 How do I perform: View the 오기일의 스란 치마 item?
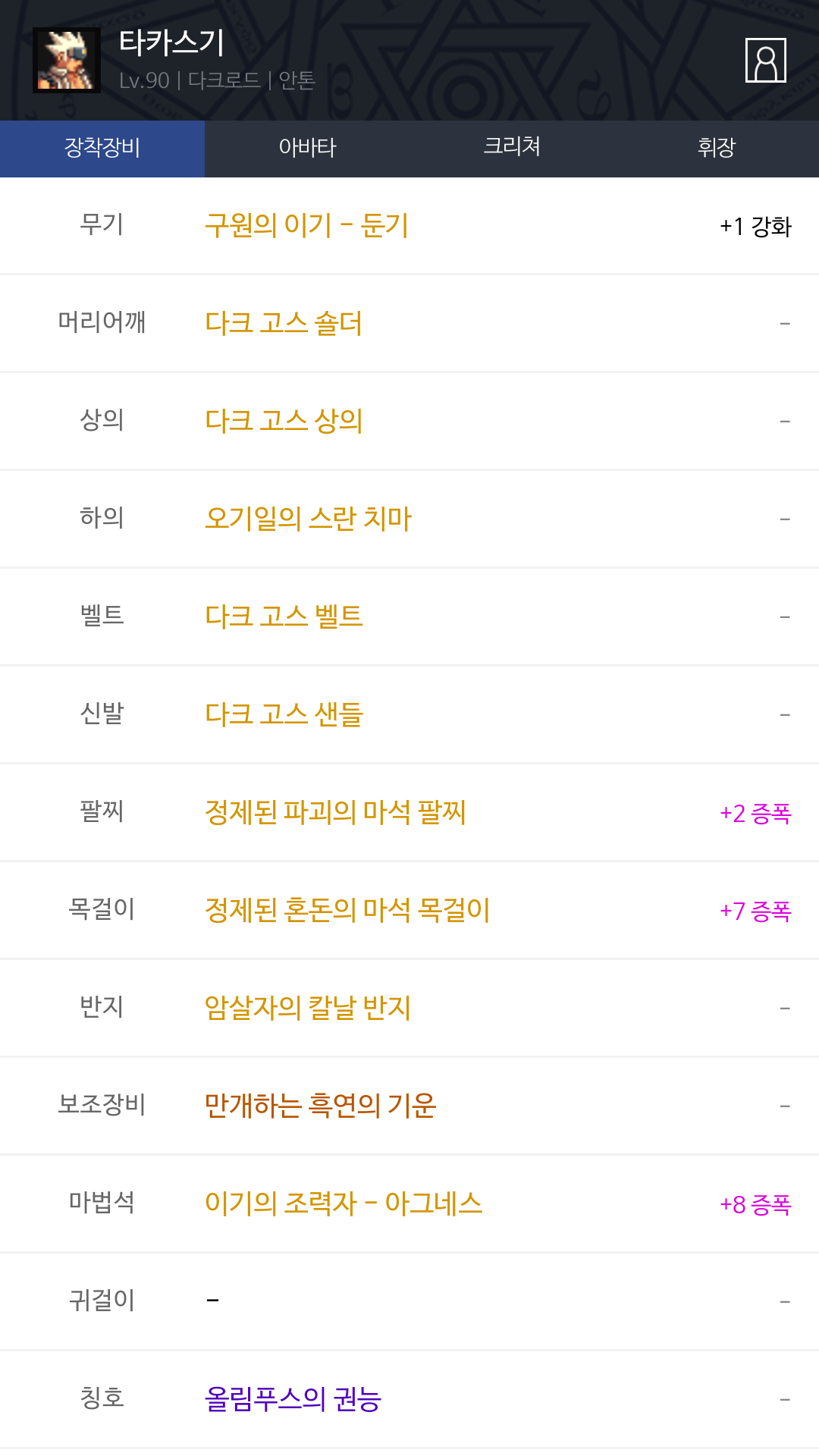(308, 519)
